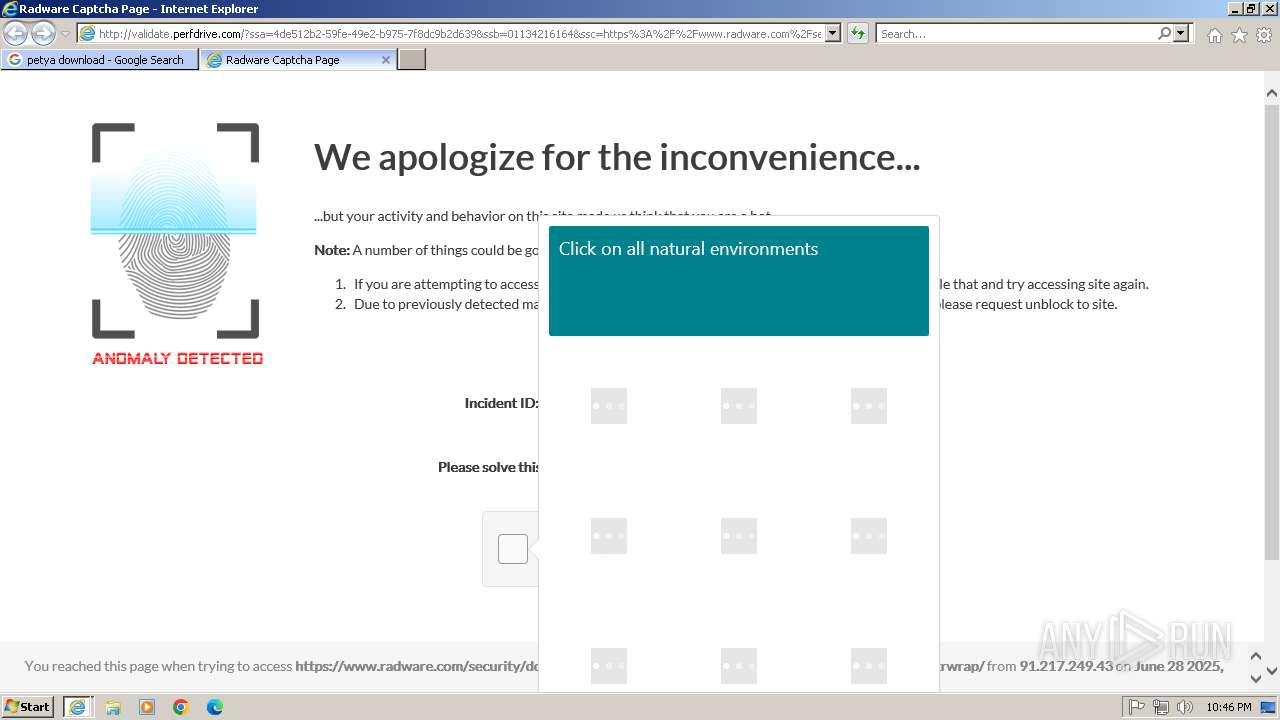Open the Windows Start button
The image size is (1280, 720).
(x=28, y=707)
